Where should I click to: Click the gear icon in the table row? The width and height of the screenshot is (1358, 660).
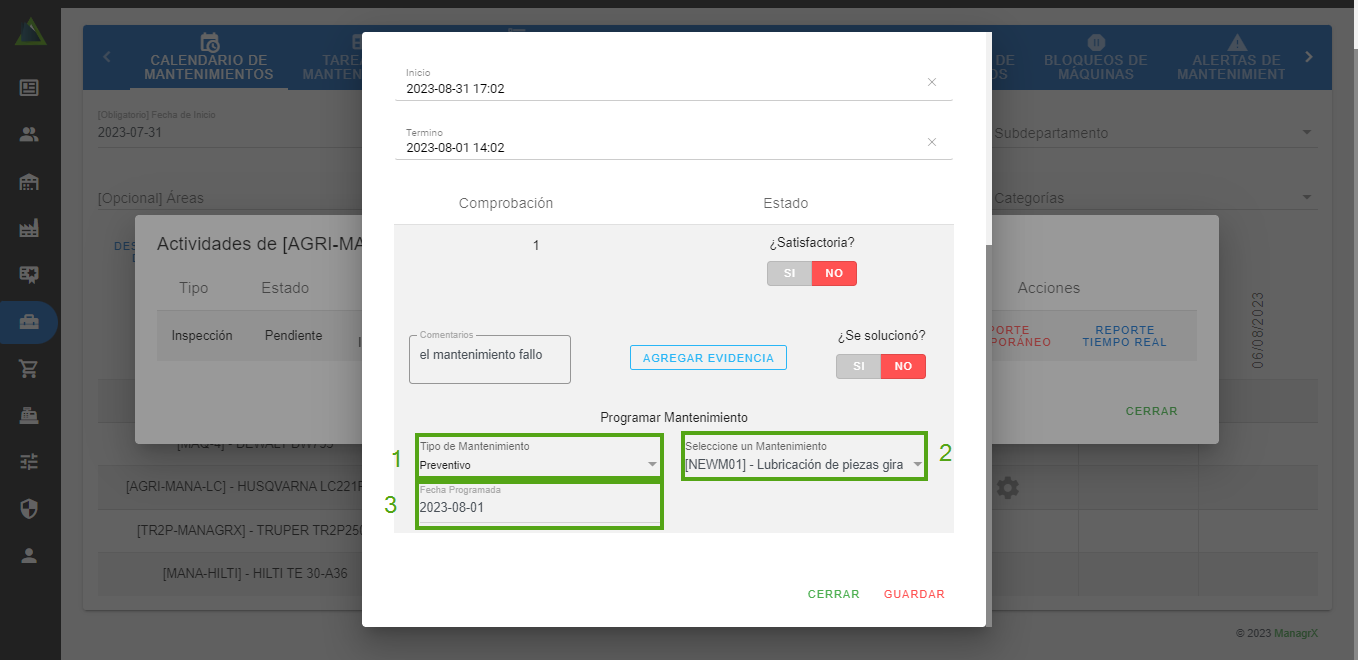pos(1007,488)
